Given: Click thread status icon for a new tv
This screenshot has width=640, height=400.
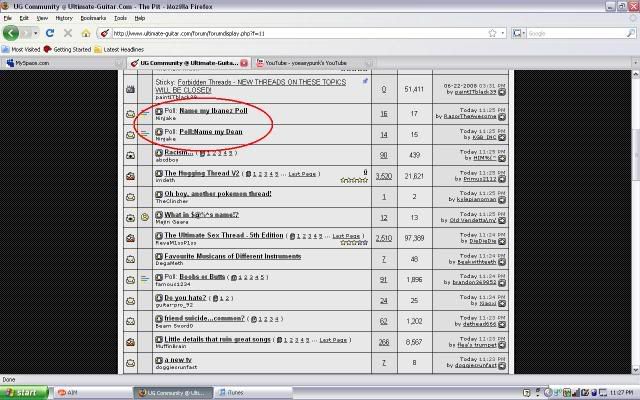Looking at the screenshot, I should pos(130,363).
